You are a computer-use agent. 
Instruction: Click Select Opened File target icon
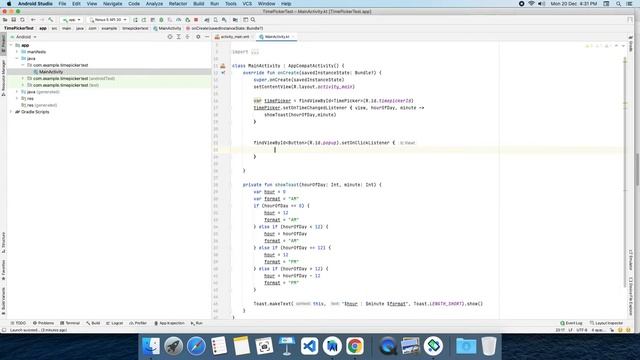tap(170, 37)
